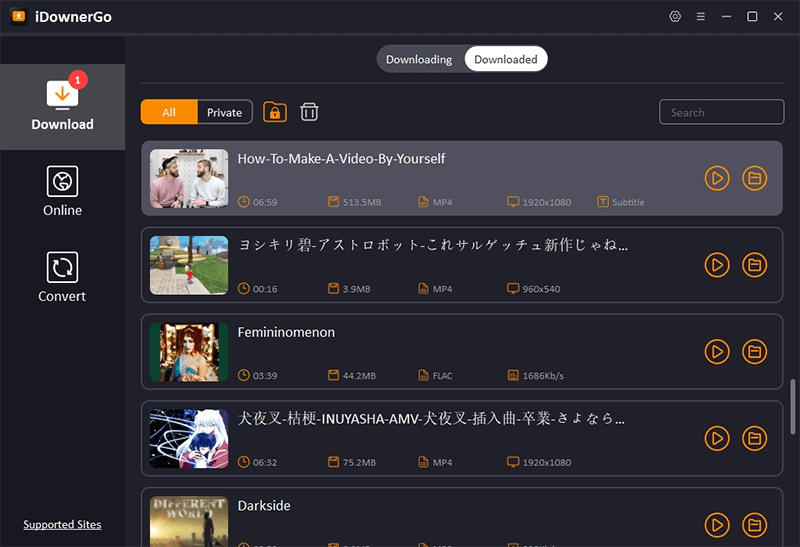Open the Download section in sidebar

point(62,107)
